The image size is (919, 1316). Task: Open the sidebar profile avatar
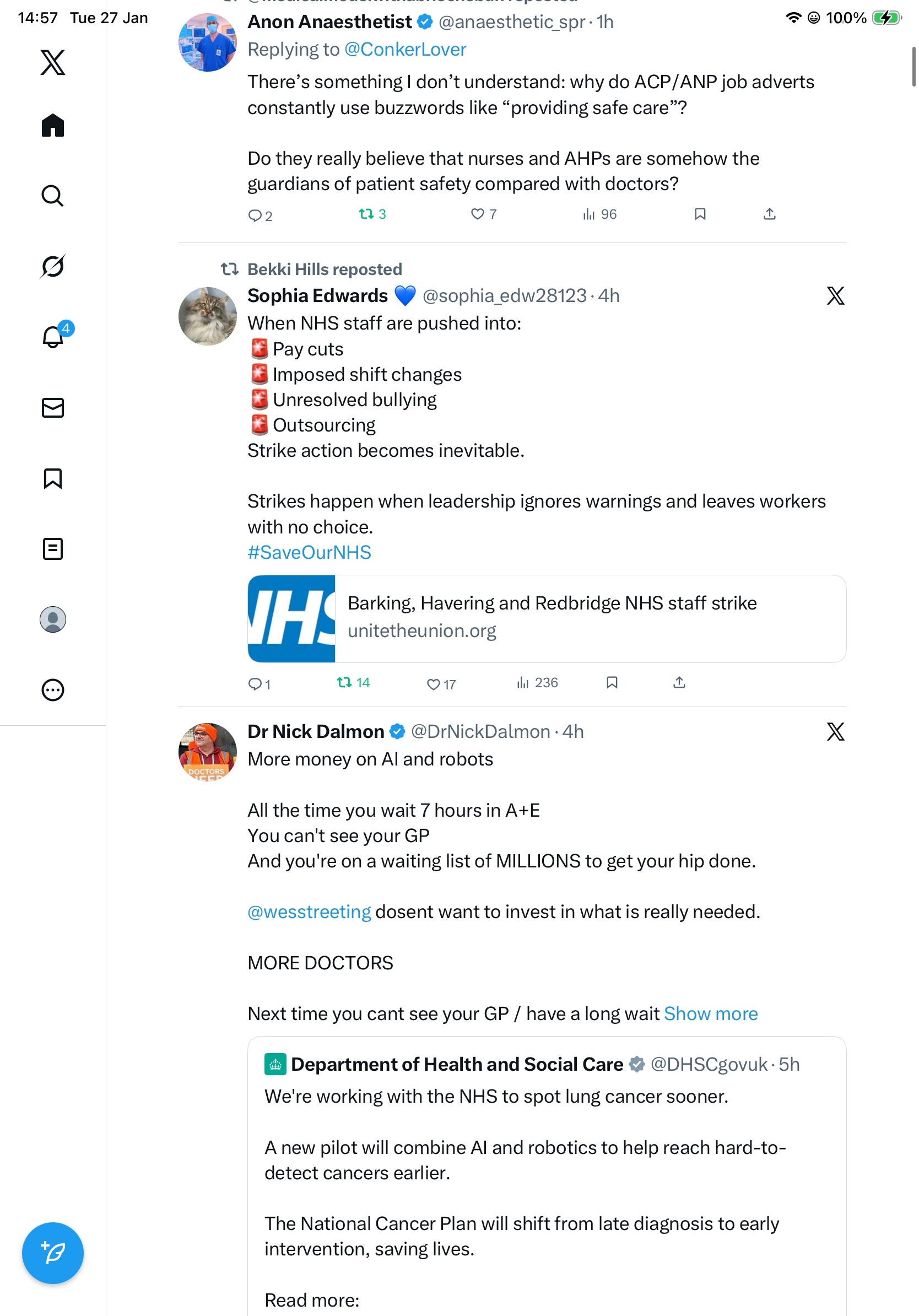[x=53, y=619]
